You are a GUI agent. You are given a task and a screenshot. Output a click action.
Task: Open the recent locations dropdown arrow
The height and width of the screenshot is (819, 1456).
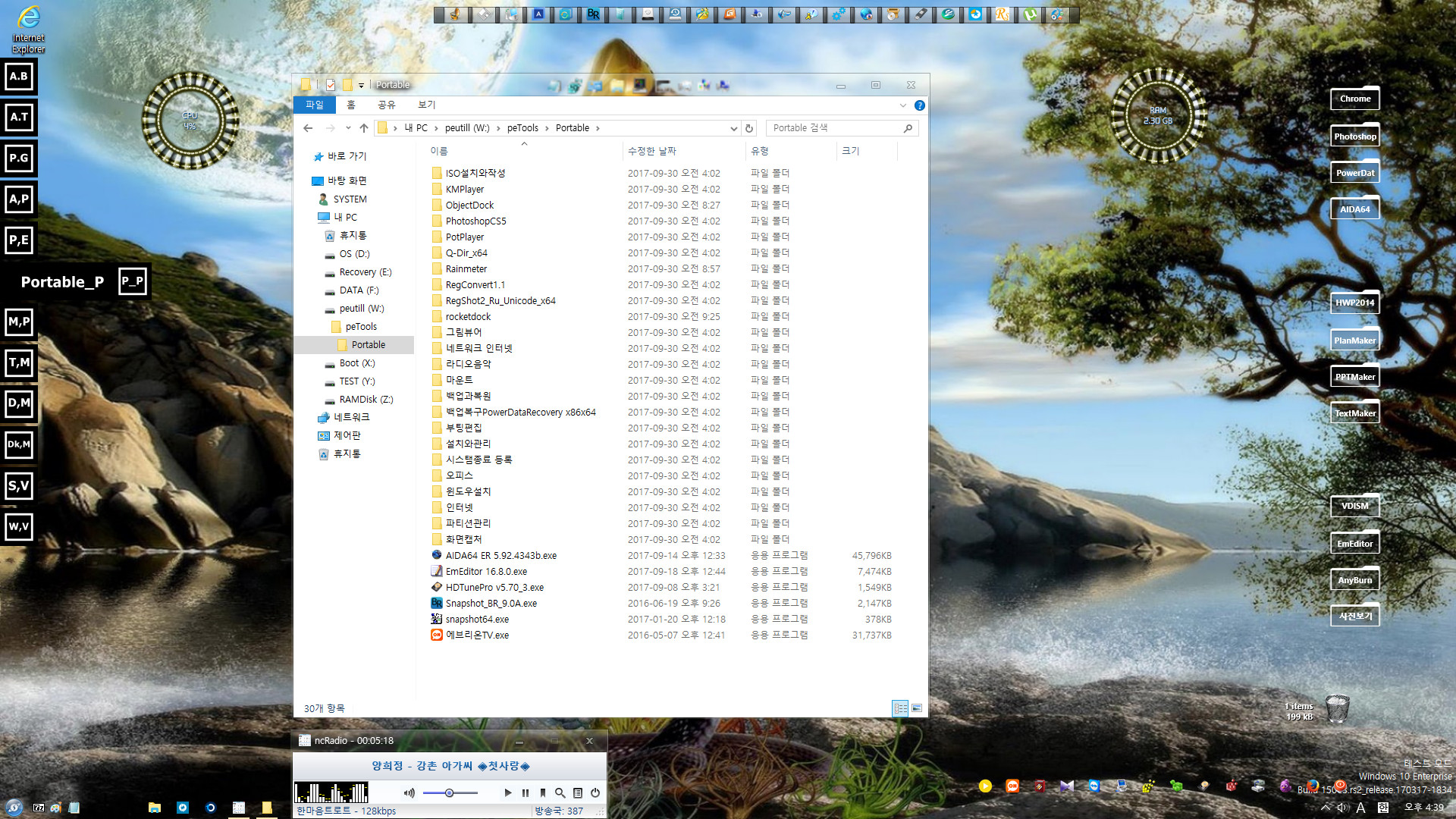348,127
